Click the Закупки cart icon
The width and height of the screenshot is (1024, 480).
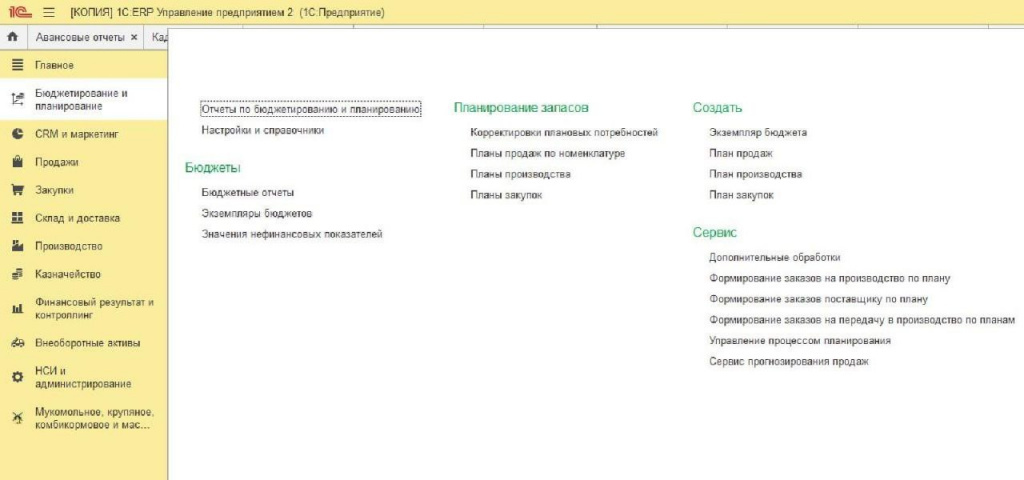(x=18, y=190)
